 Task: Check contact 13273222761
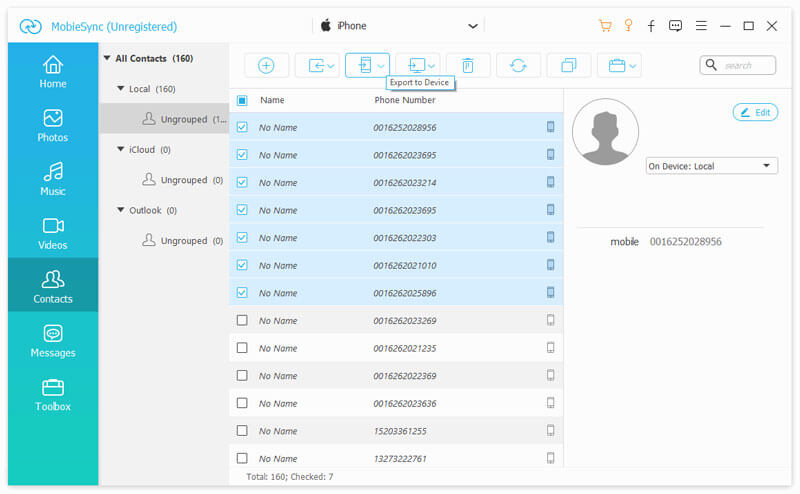242,458
